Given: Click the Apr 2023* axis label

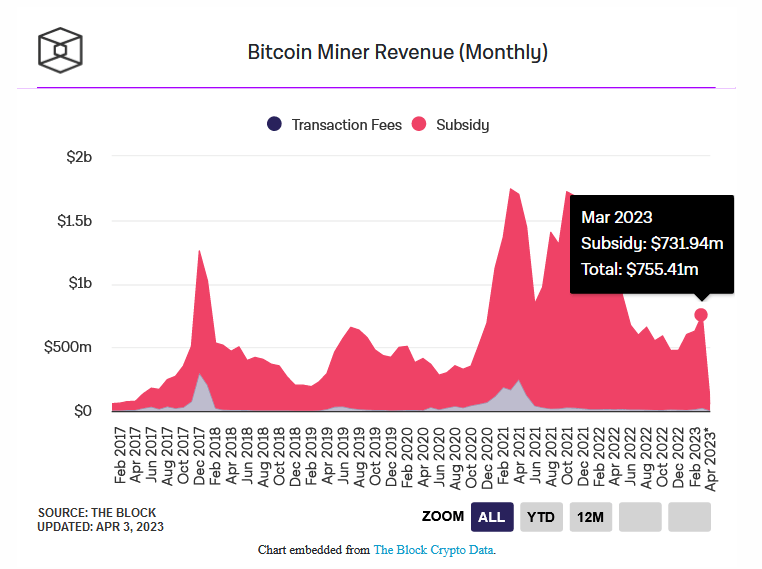Looking at the screenshot, I should 710,459.
